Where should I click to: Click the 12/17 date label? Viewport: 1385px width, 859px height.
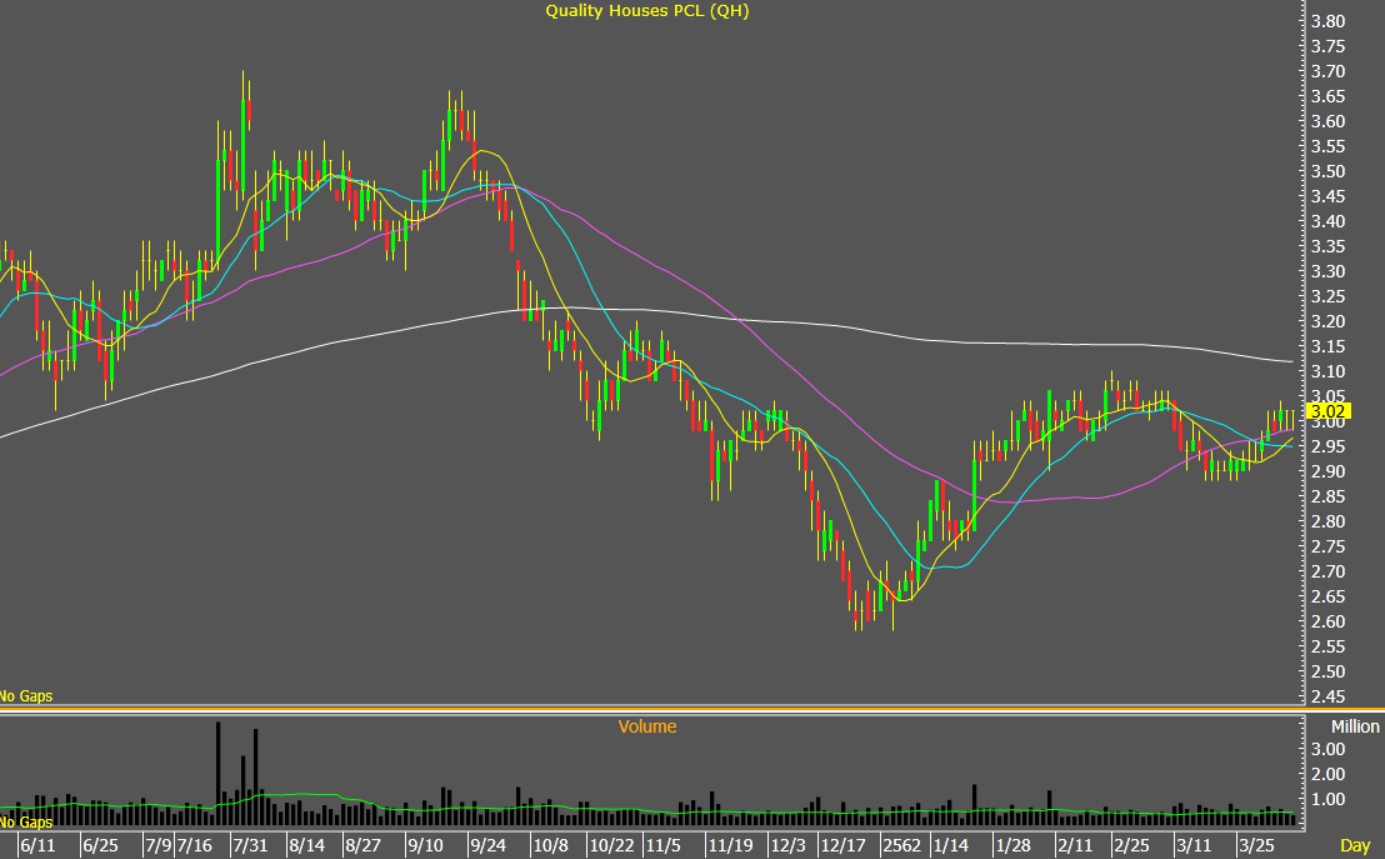844,846
